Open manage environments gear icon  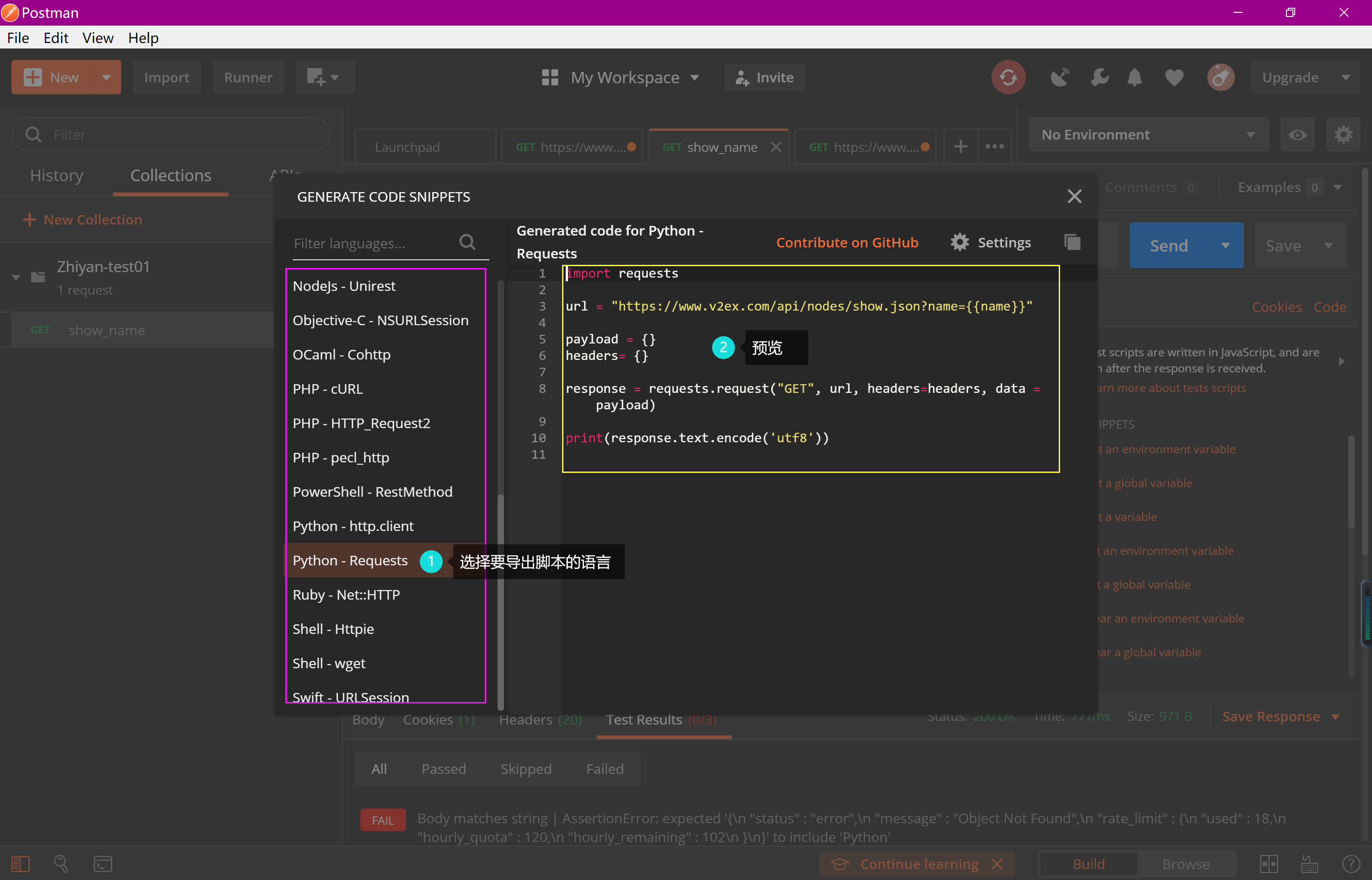pyautogui.click(x=1343, y=135)
